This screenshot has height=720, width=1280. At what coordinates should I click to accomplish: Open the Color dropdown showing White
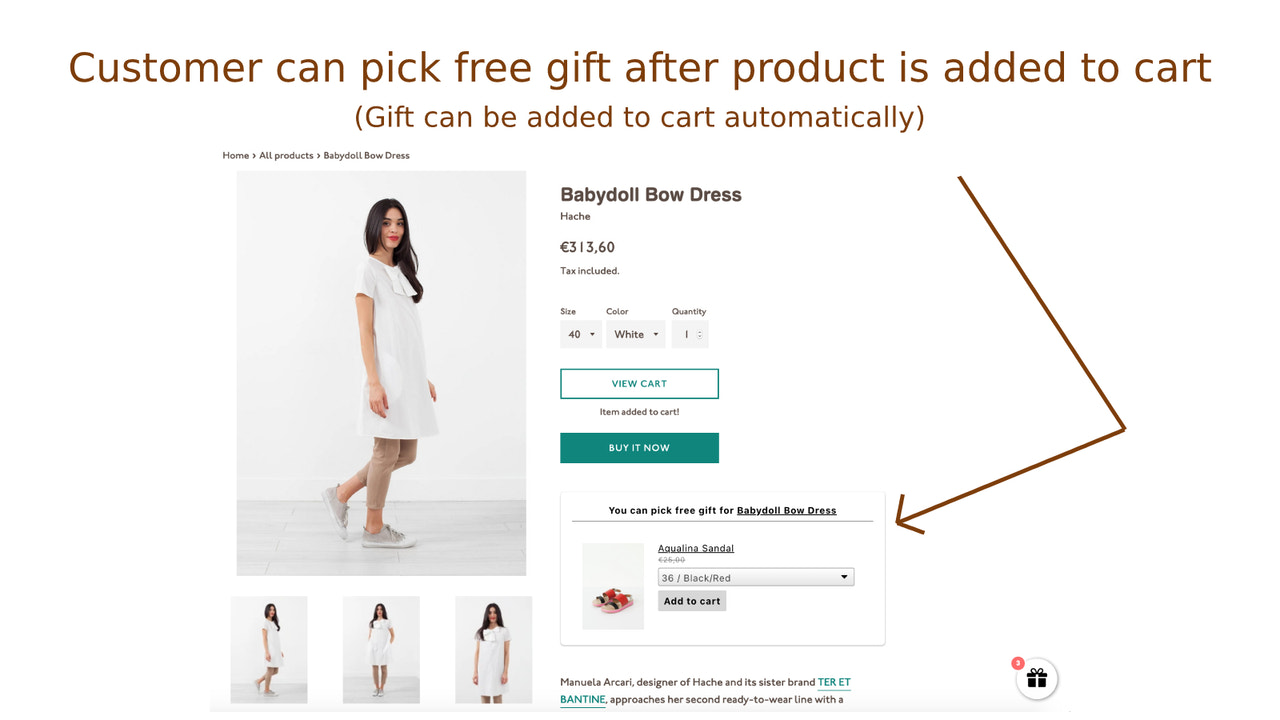(635, 333)
